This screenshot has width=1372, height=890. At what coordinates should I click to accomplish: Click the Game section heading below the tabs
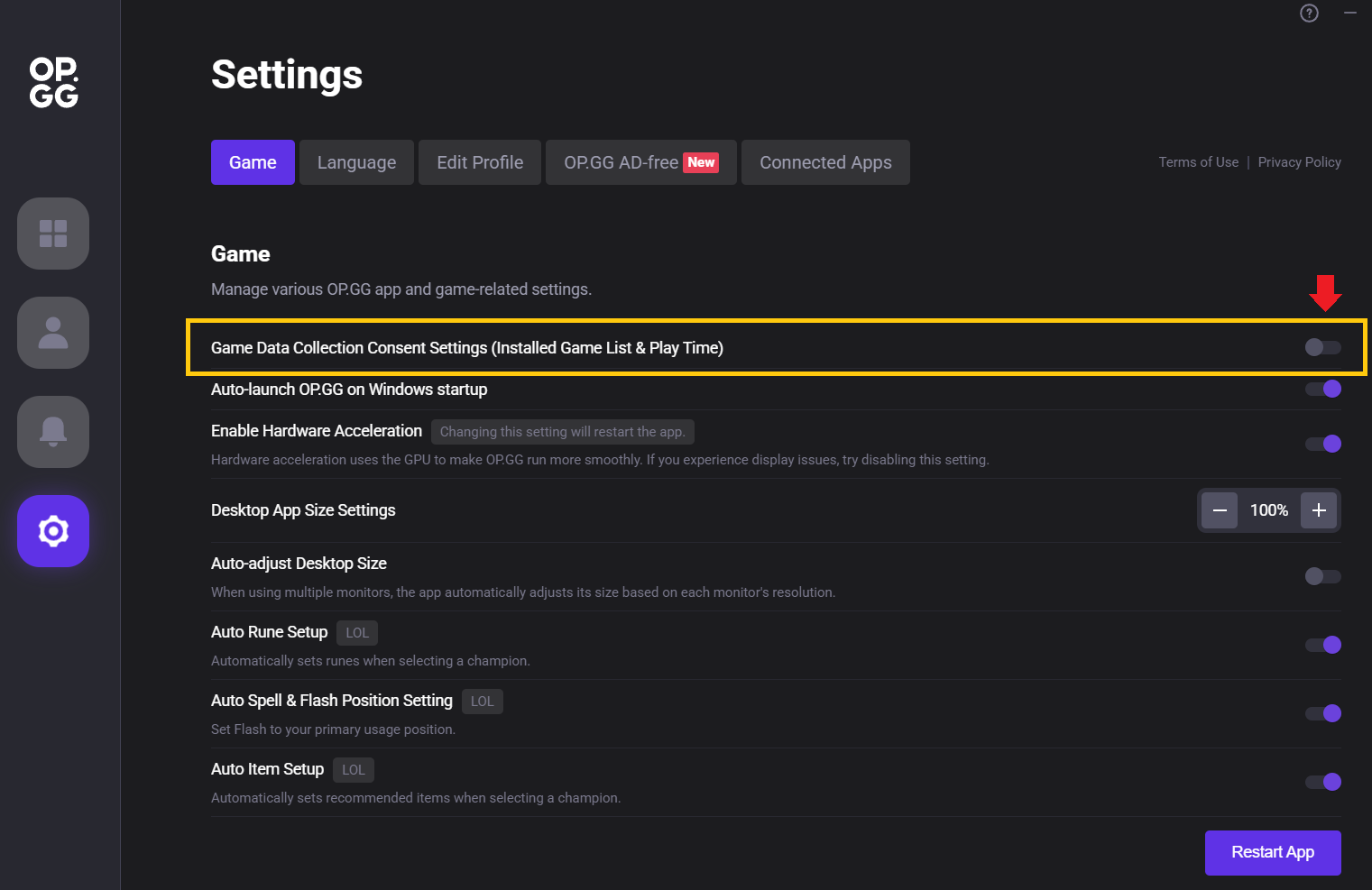[241, 254]
